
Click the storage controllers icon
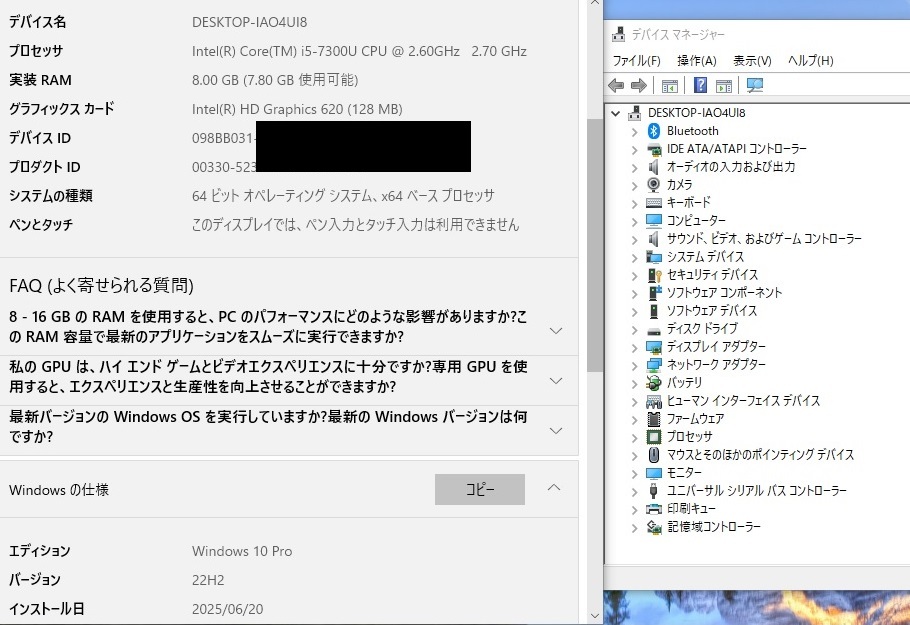[x=654, y=527]
